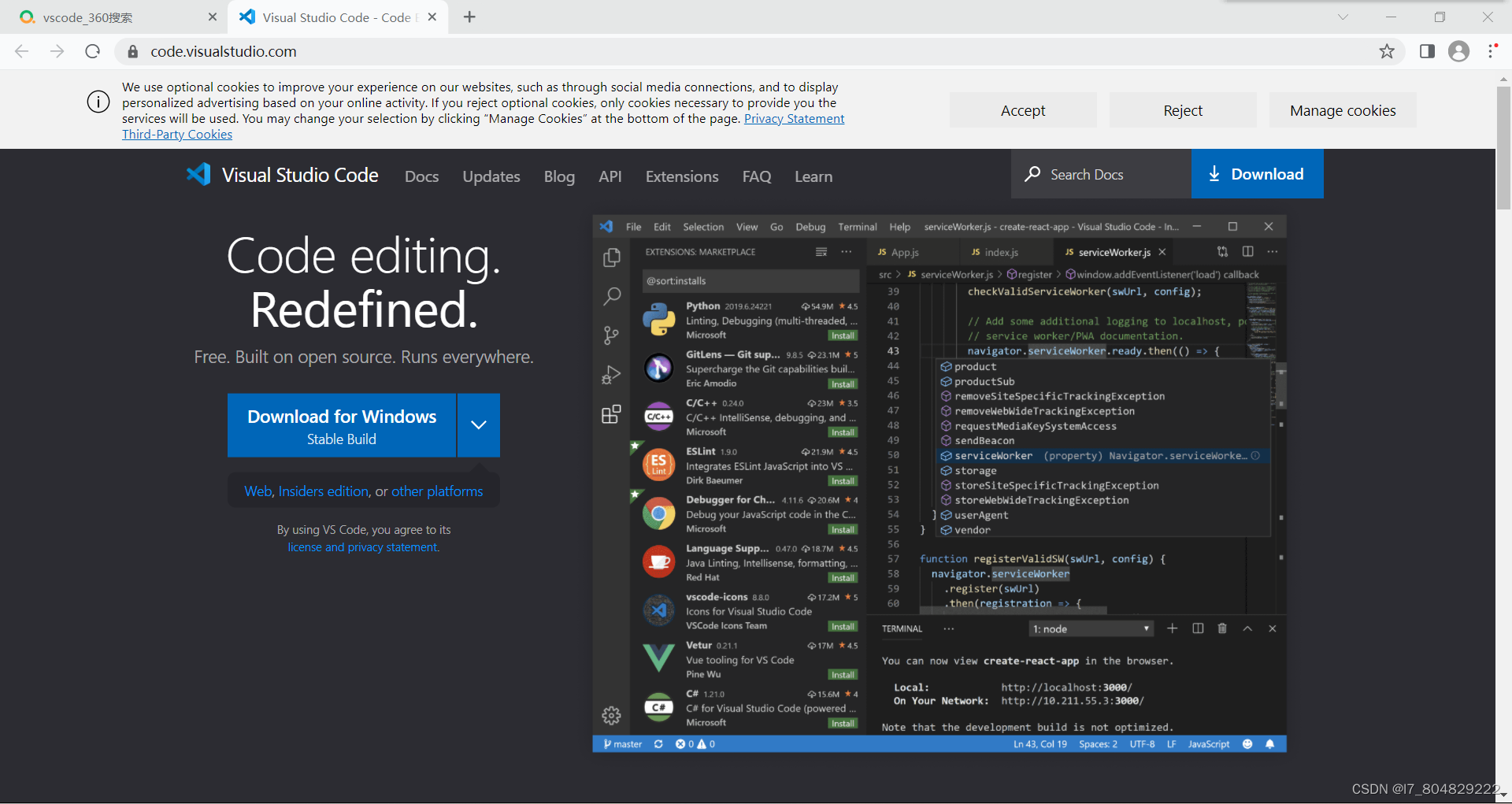Click the Search Docs magnifier icon
The height and width of the screenshot is (804, 1512).
1032,174
